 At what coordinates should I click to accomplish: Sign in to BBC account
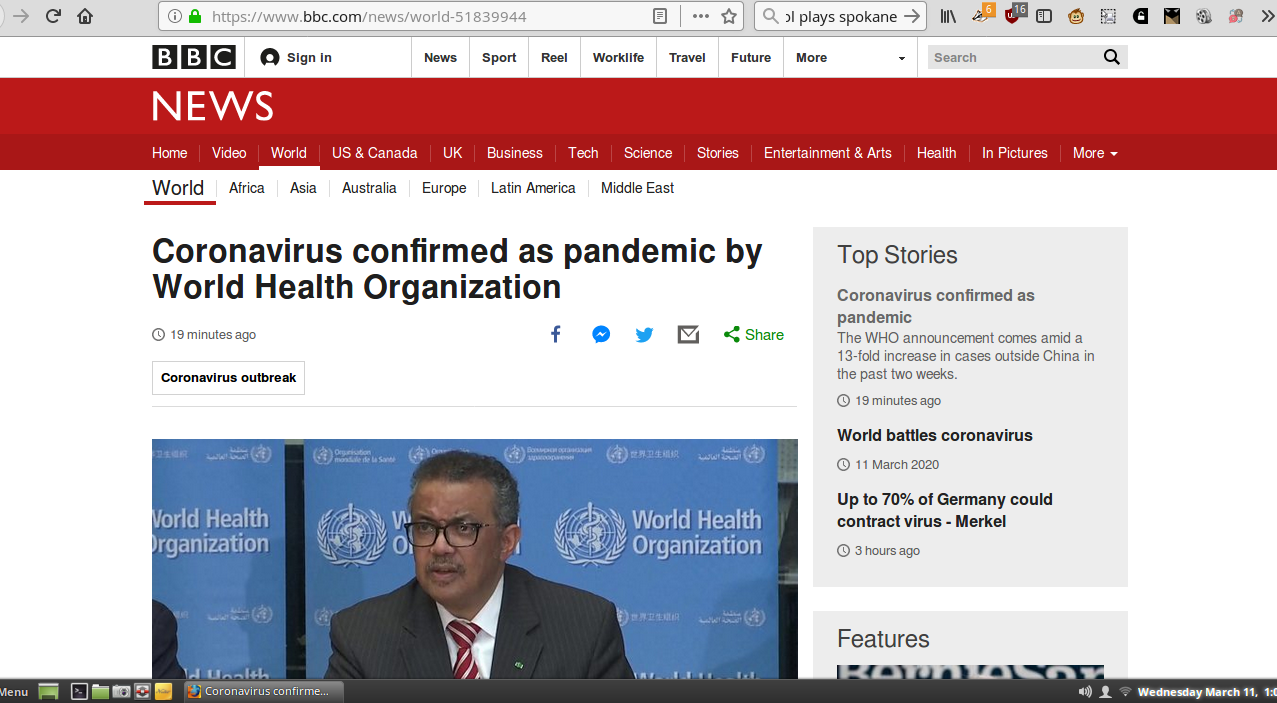(x=296, y=57)
